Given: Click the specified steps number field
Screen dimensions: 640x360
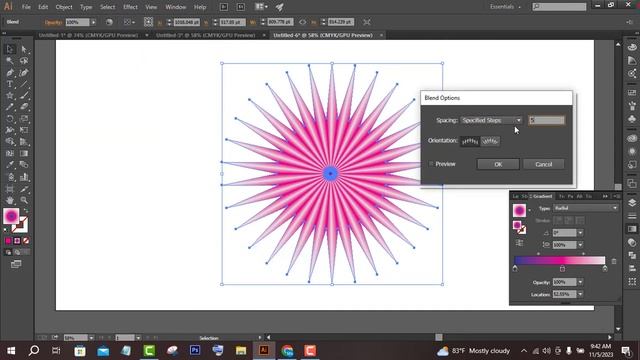Looking at the screenshot, I should pos(547,120).
